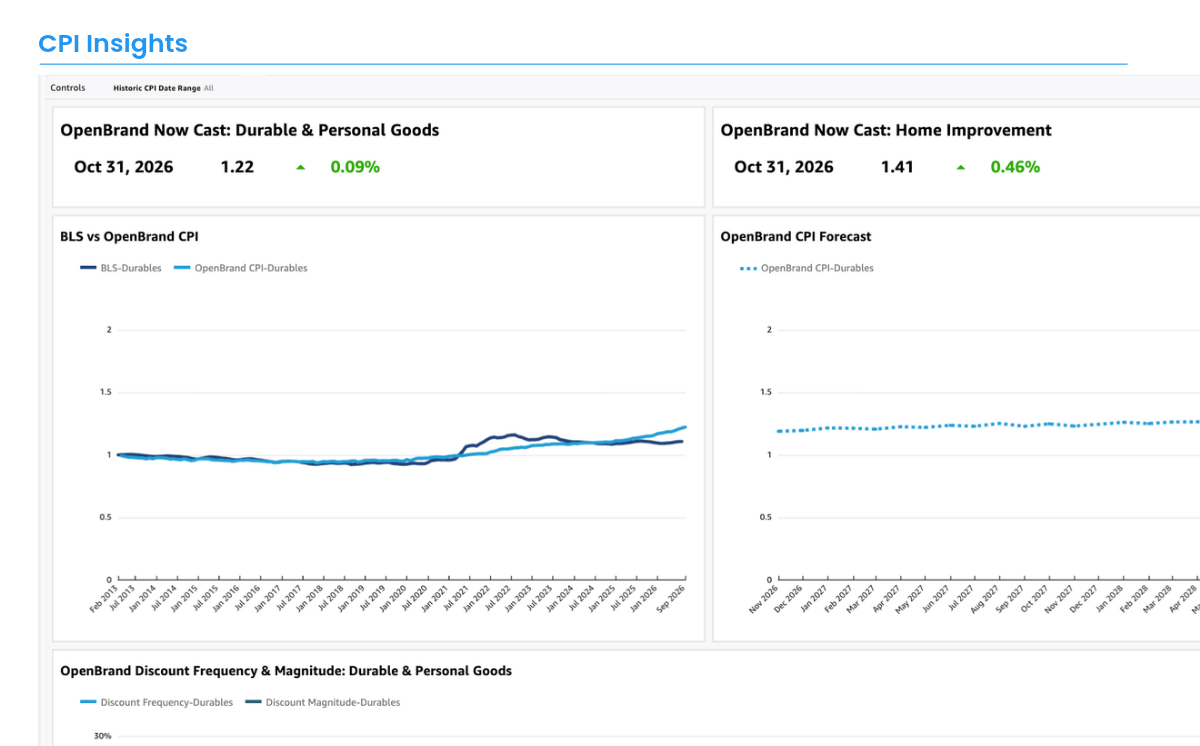Click Oct 31, 2026 in Durable goods card
The width and height of the screenshot is (1200, 746).
point(123,167)
